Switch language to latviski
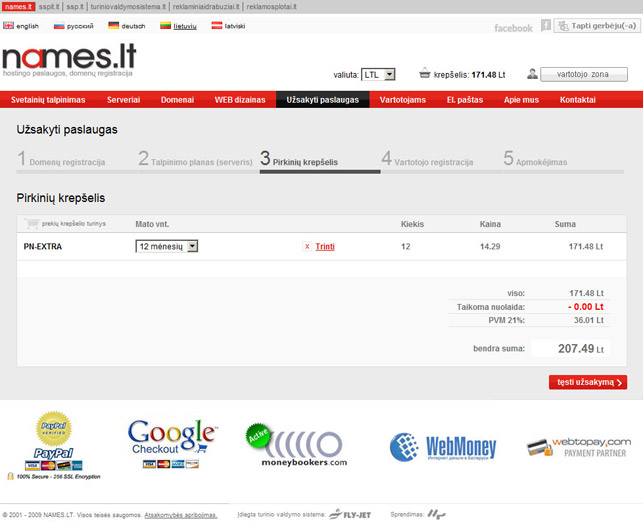 pyautogui.click(x=235, y=26)
